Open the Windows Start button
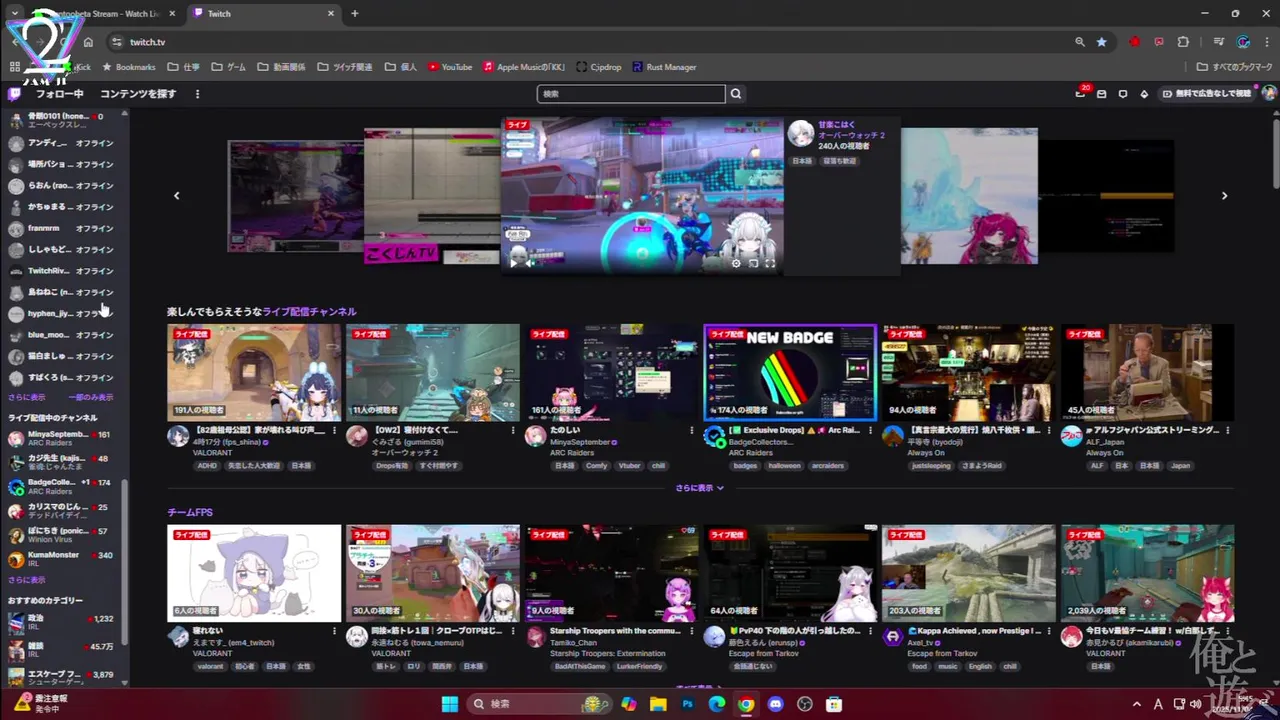Viewport: 1280px width, 720px height. [450, 704]
